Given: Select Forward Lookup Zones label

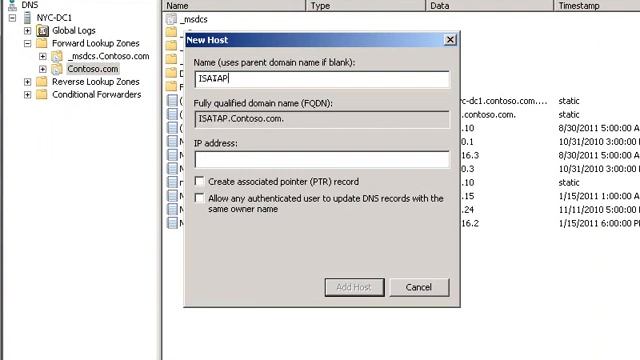Looking at the screenshot, I should click(x=96, y=43).
